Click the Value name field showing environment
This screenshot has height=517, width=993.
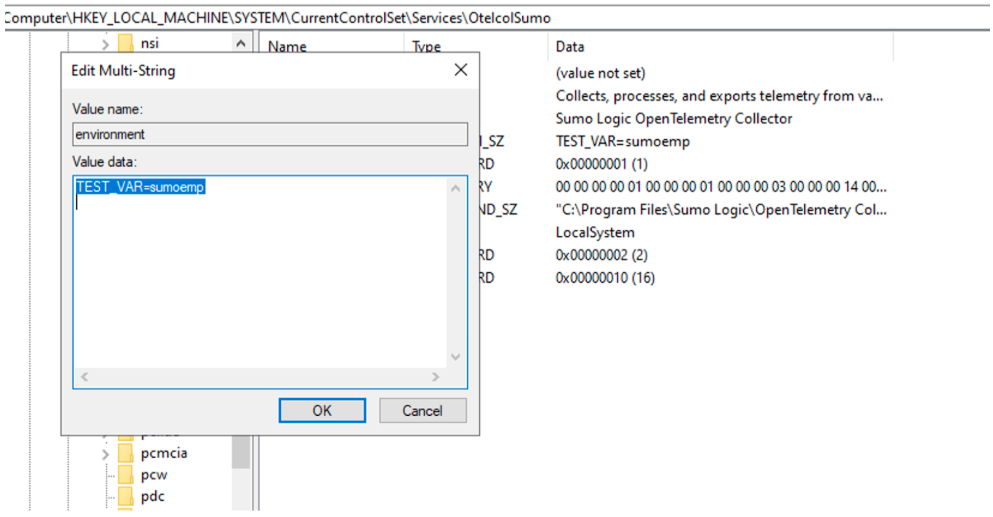(269, 134)
